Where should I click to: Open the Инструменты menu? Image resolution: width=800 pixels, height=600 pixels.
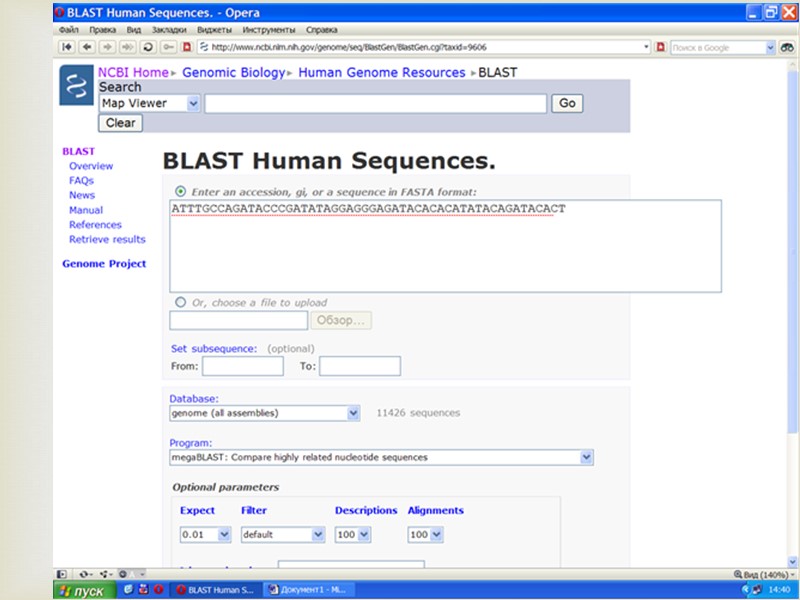[x=269, y=30]
